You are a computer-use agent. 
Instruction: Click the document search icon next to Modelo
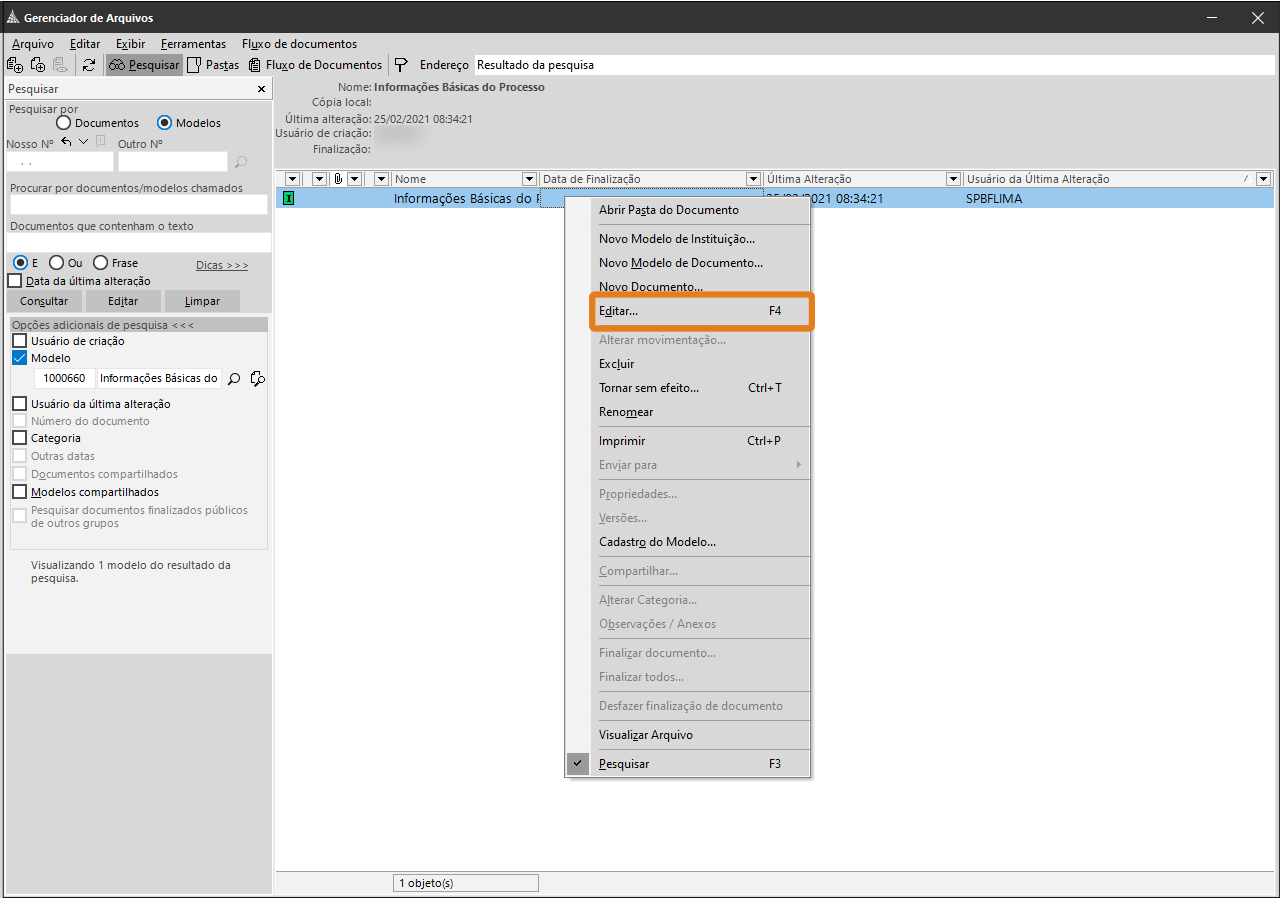pos(258,379)
